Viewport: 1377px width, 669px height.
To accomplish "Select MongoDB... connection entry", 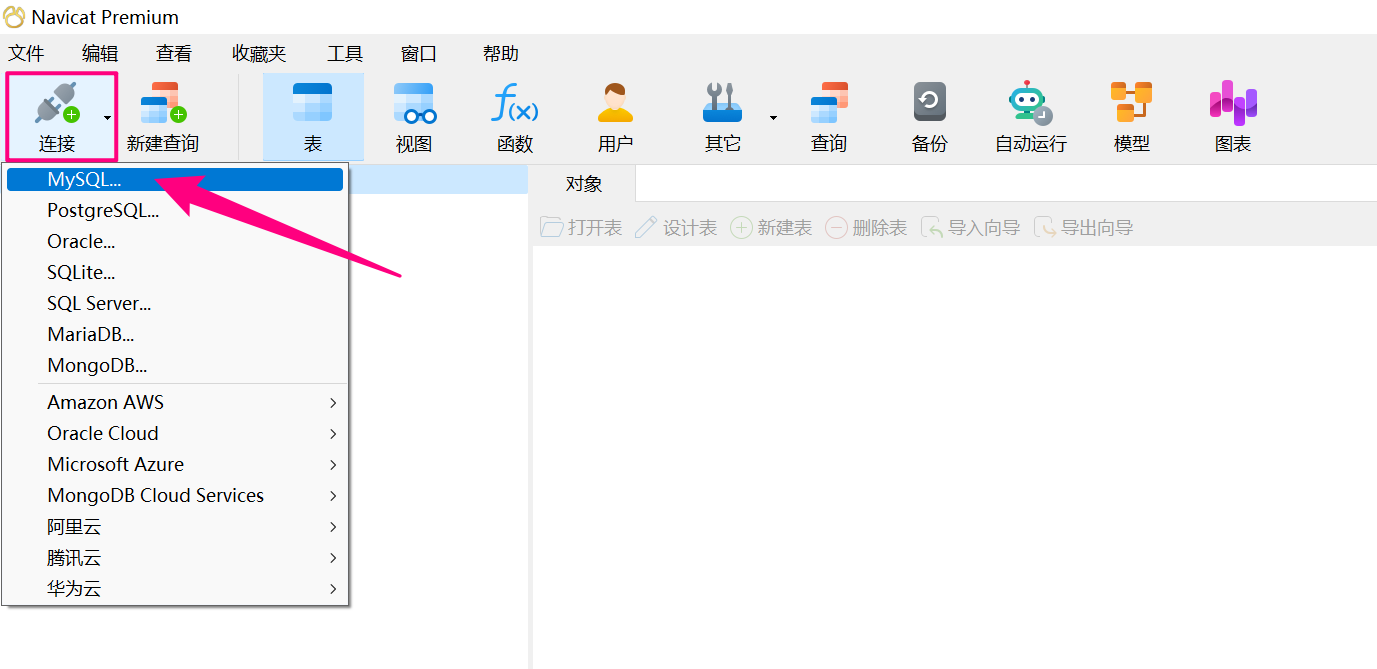I will [97, 366].
